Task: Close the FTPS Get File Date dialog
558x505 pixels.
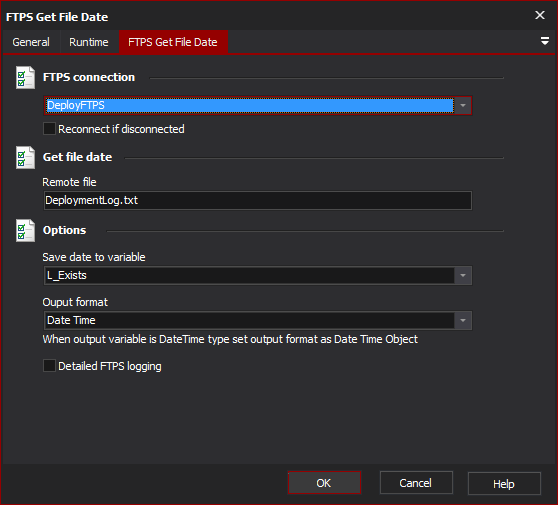Action: click(x=540, y=15)
